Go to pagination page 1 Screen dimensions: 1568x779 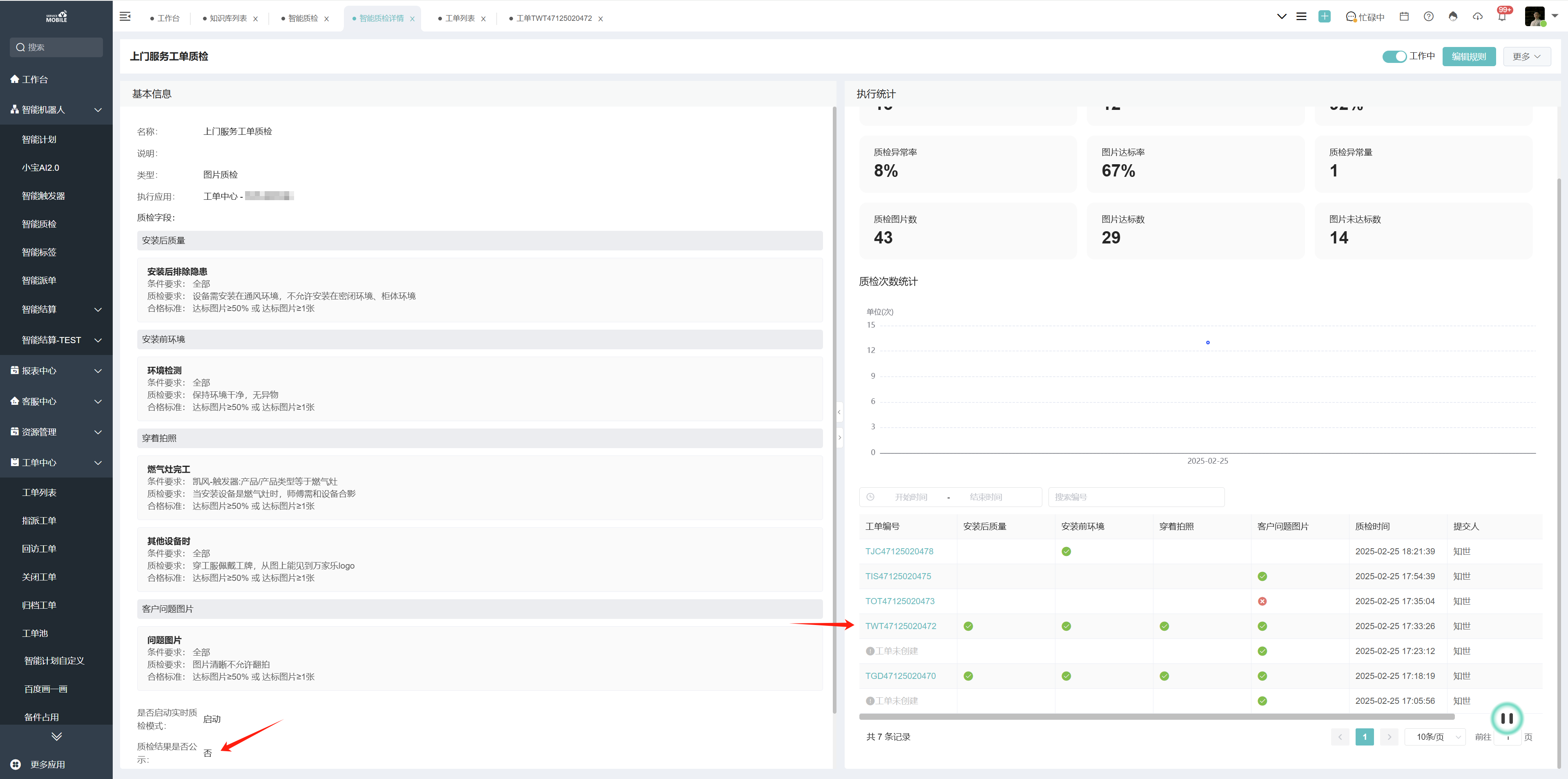1364,737
